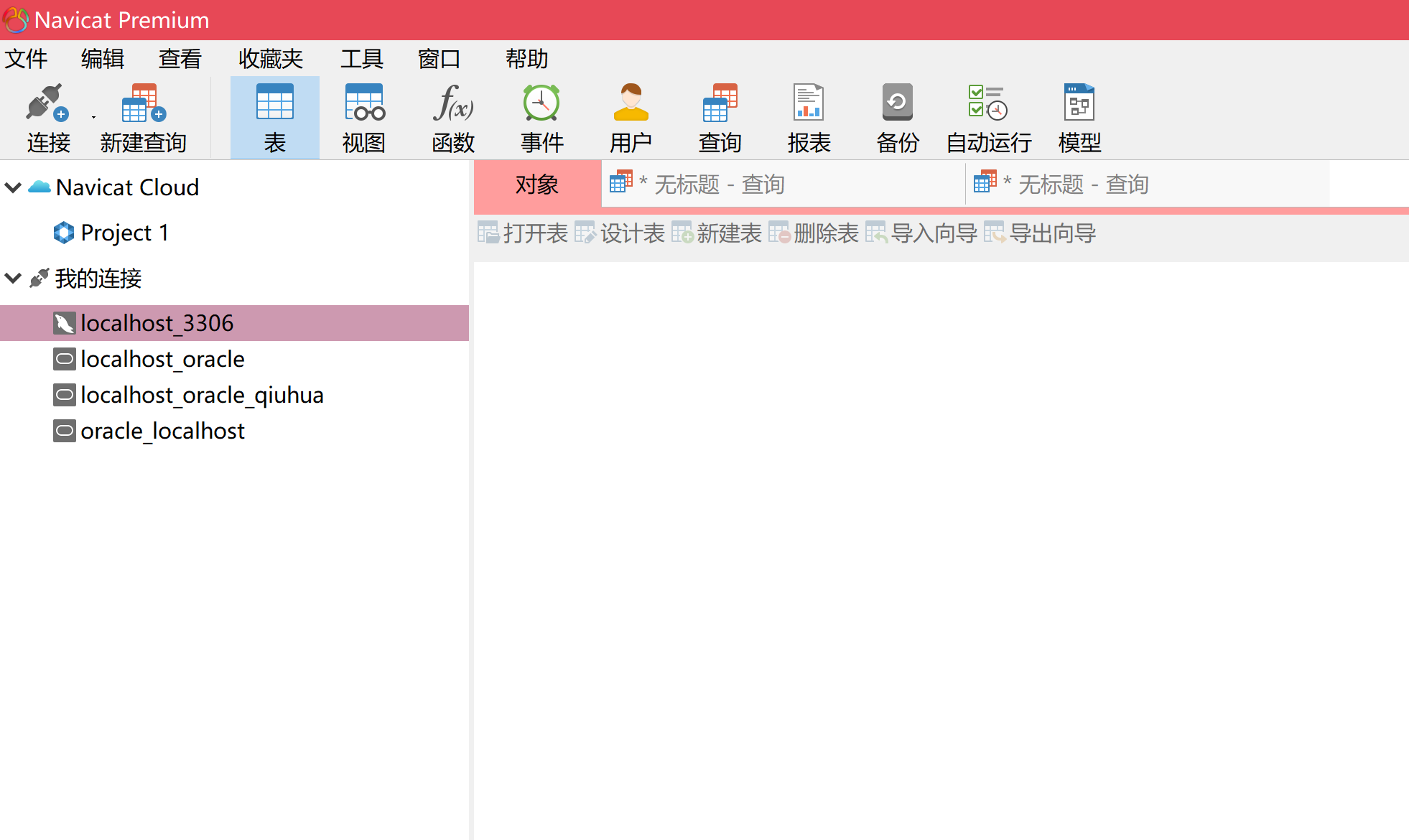Open the View (查看) menu

(180, 59)
